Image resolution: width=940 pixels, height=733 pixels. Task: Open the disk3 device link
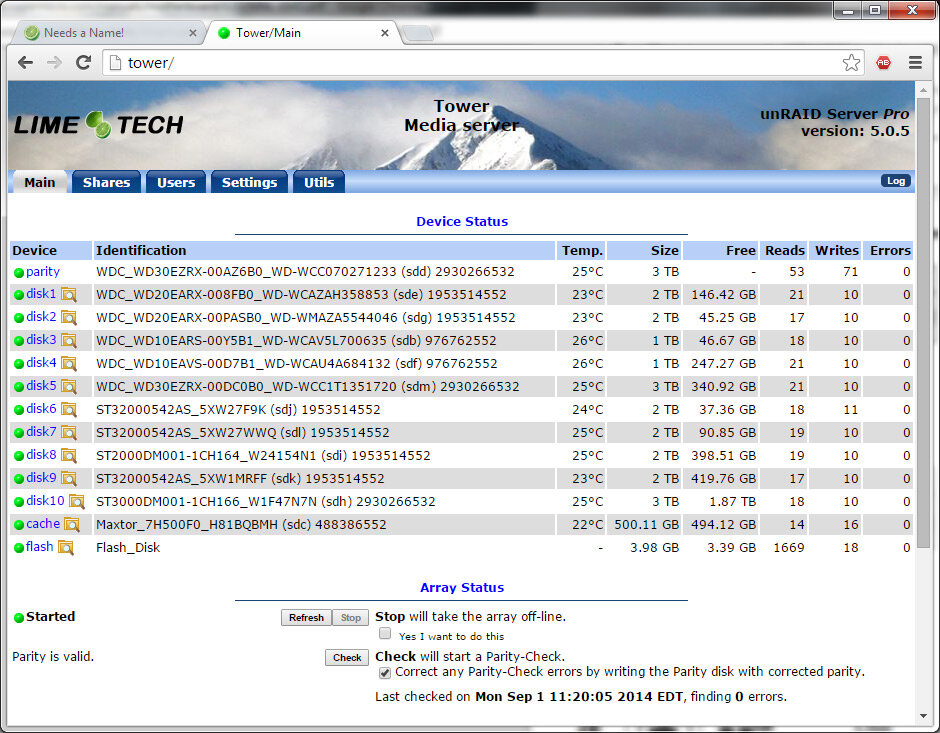41,340
